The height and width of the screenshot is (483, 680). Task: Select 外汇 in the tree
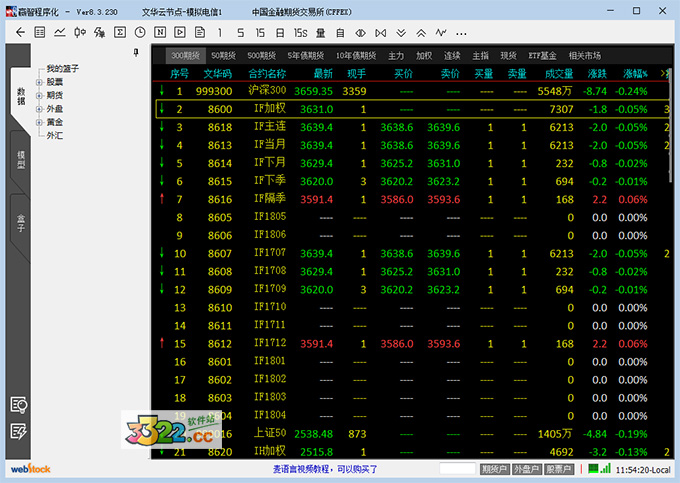pyautogui.click(x=55, y=136)
